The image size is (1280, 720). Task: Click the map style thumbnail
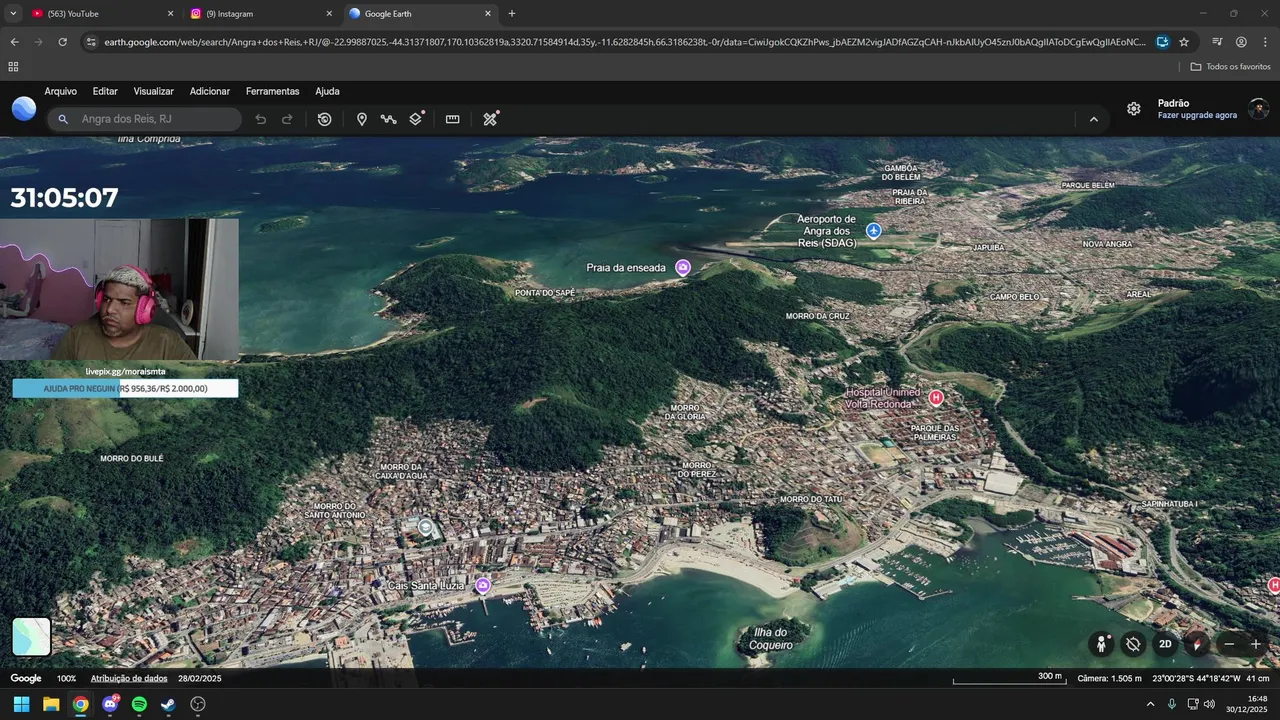pos(31,637)
